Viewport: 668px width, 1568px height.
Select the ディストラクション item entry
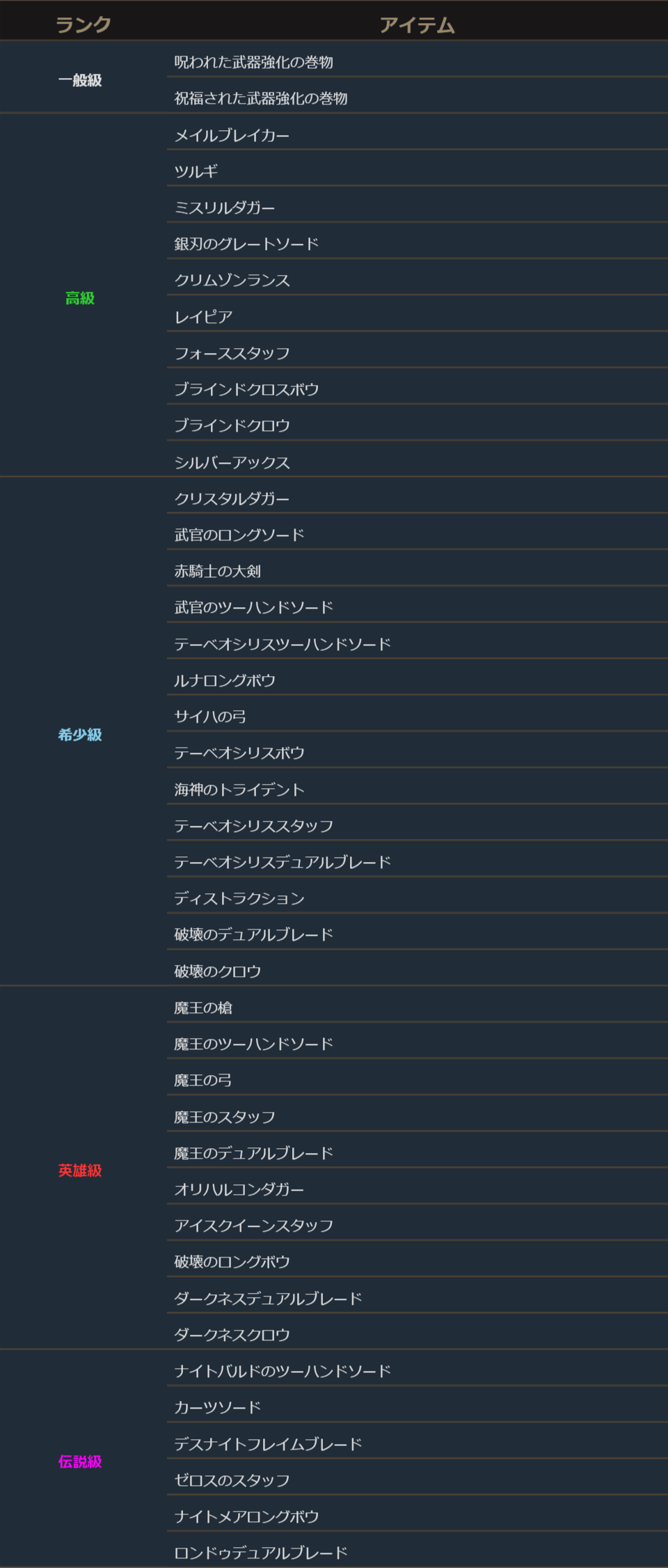[239, 898]
